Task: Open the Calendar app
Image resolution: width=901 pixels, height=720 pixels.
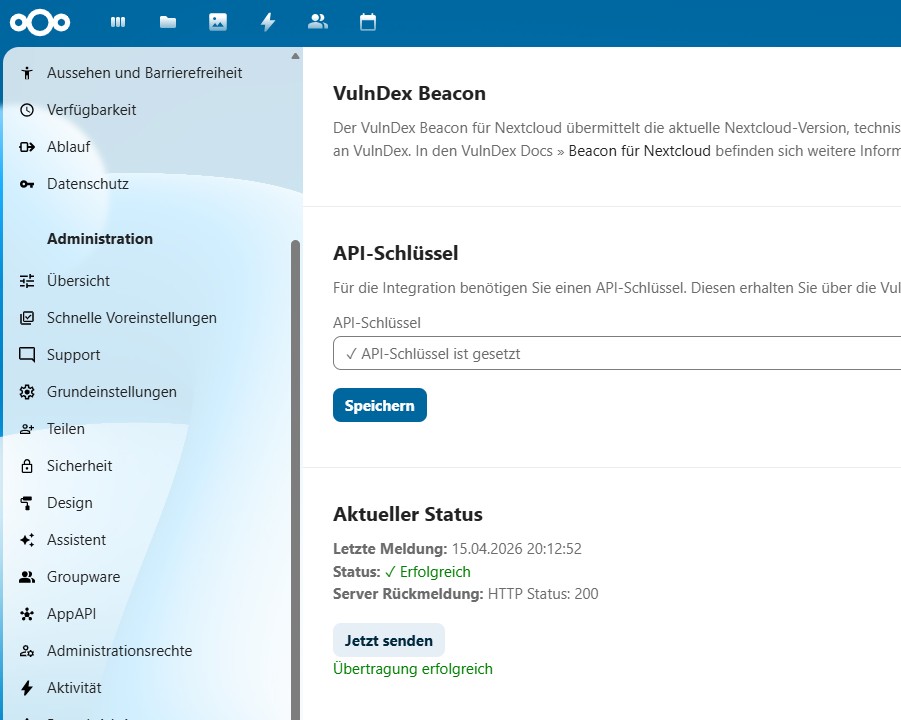Action: 367,22
